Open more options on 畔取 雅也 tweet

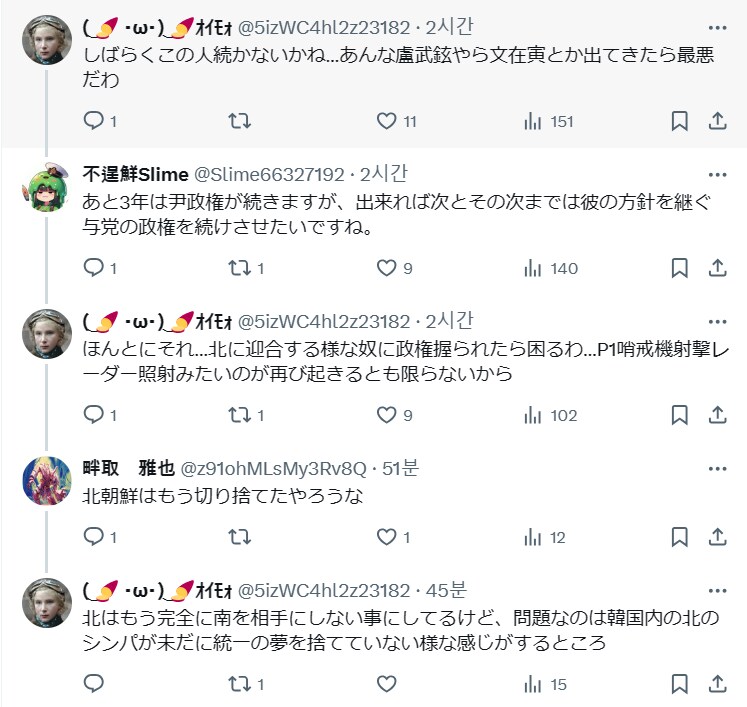coord(717,468)
